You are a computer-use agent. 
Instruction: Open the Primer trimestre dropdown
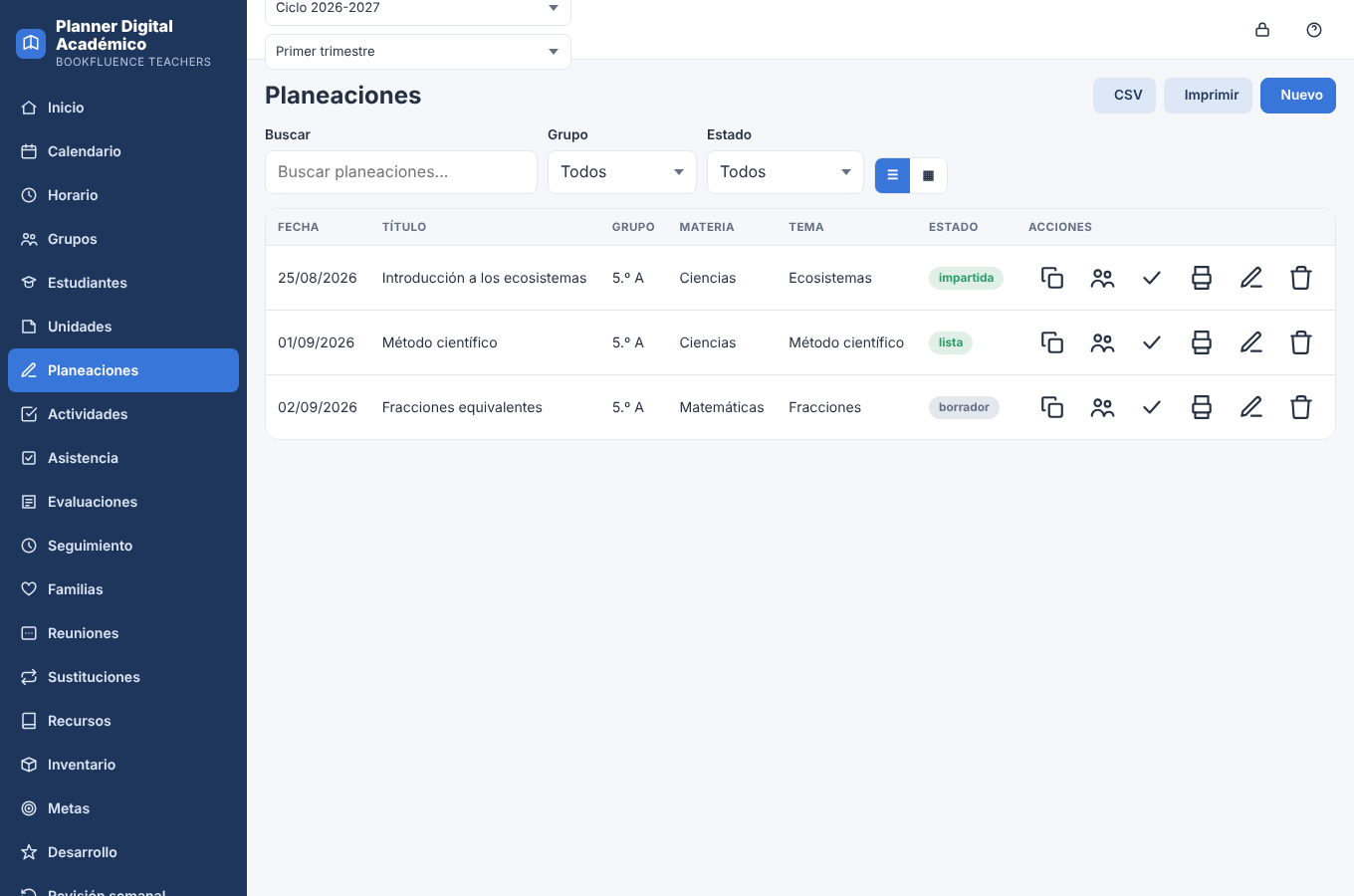pos(418,52)
